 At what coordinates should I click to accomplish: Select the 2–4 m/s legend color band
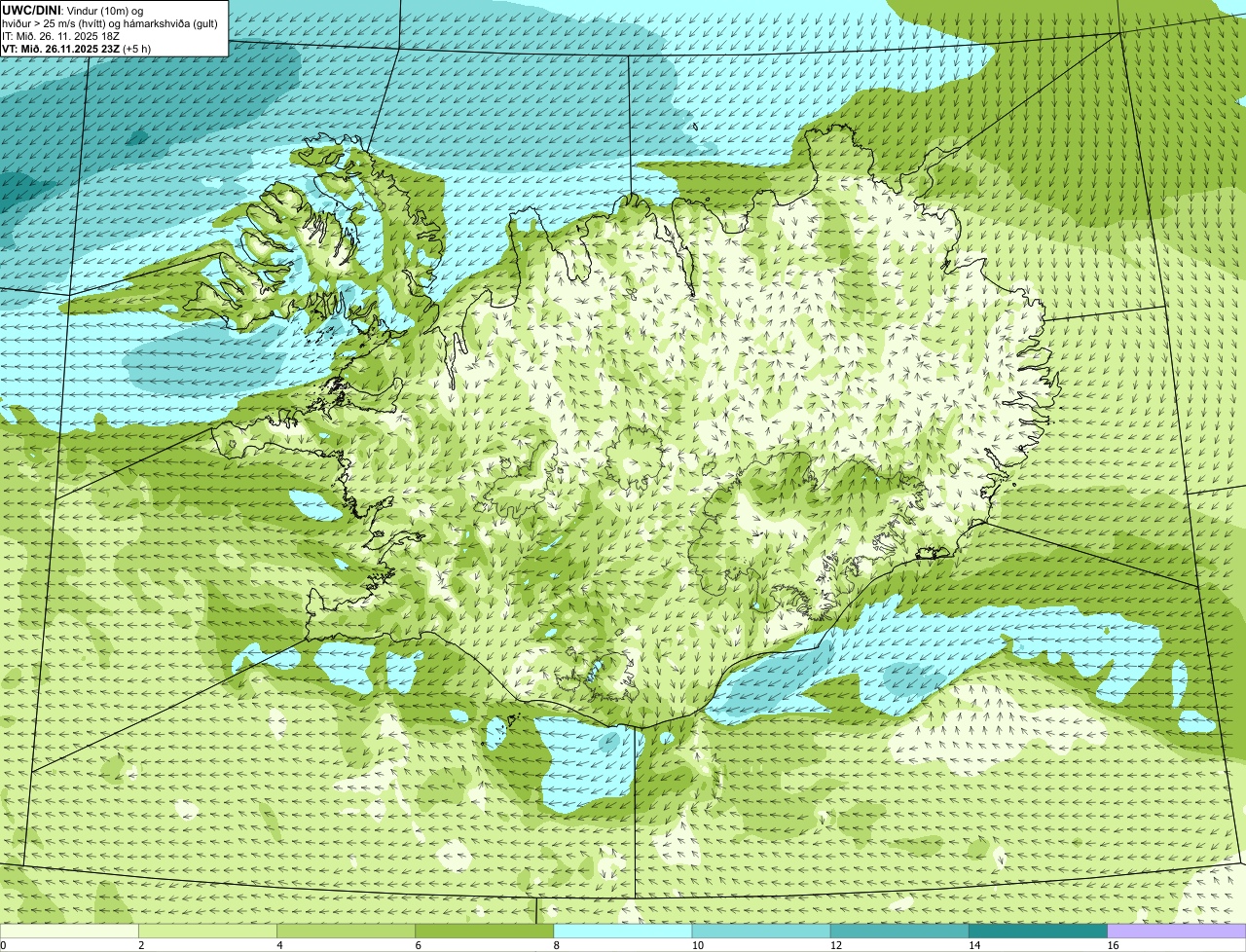click(x=208, y=932)
